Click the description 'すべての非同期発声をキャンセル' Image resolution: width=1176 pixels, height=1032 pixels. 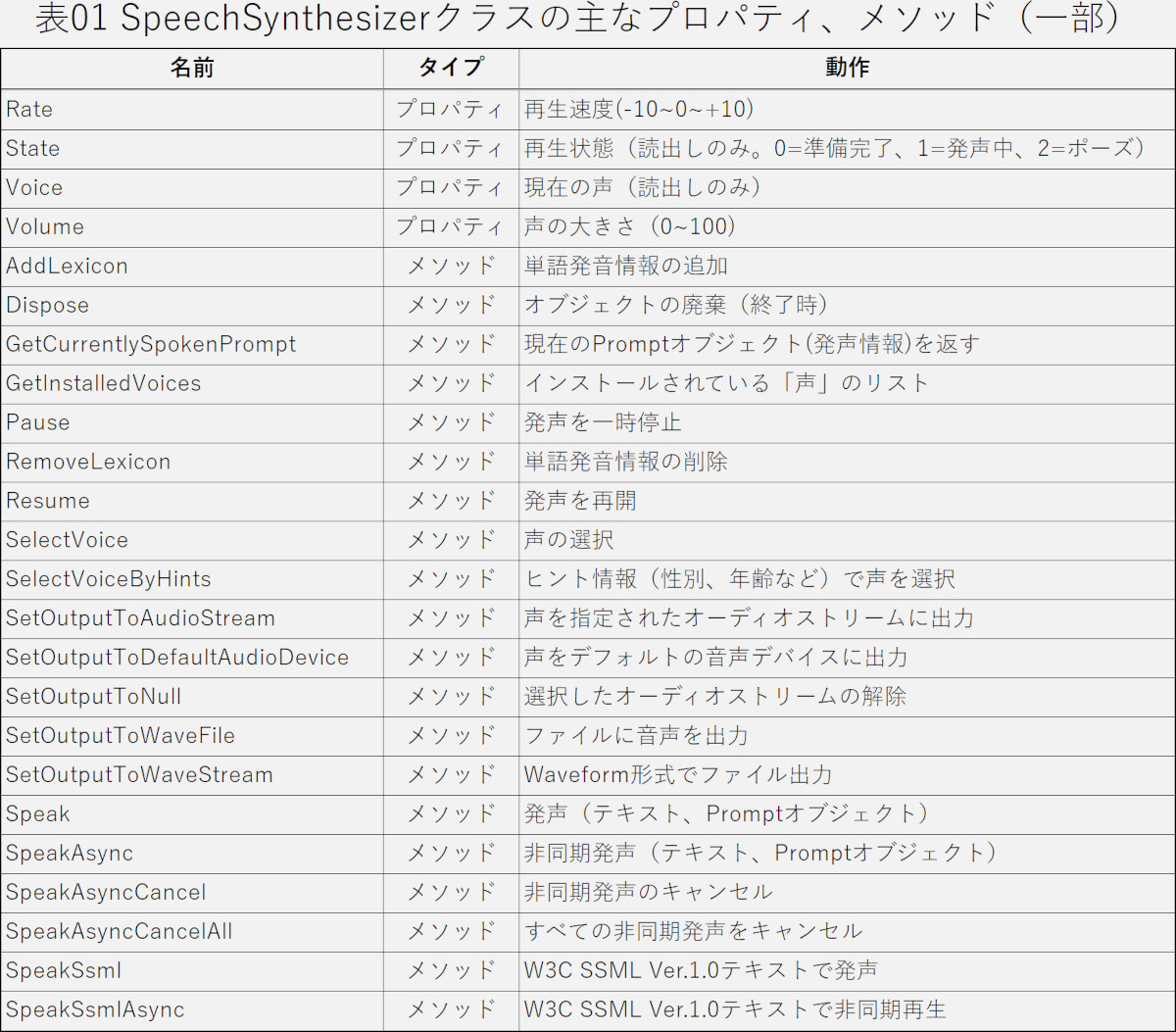click(x=693, y=932)
